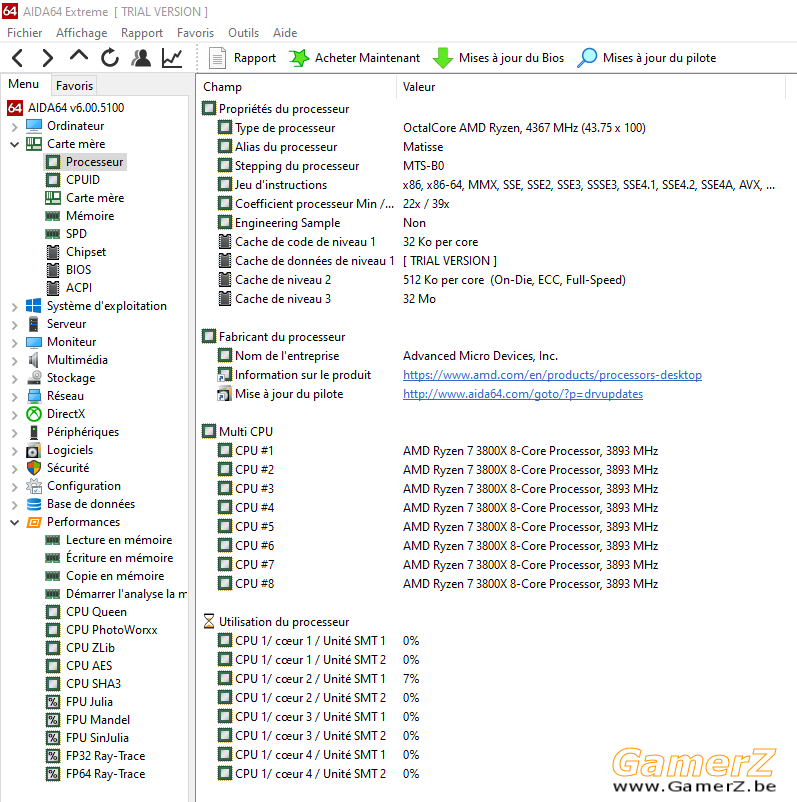797x802 pixels.
Task: Click the Périphériques icon in tree
Action: (x=34, y=432)
